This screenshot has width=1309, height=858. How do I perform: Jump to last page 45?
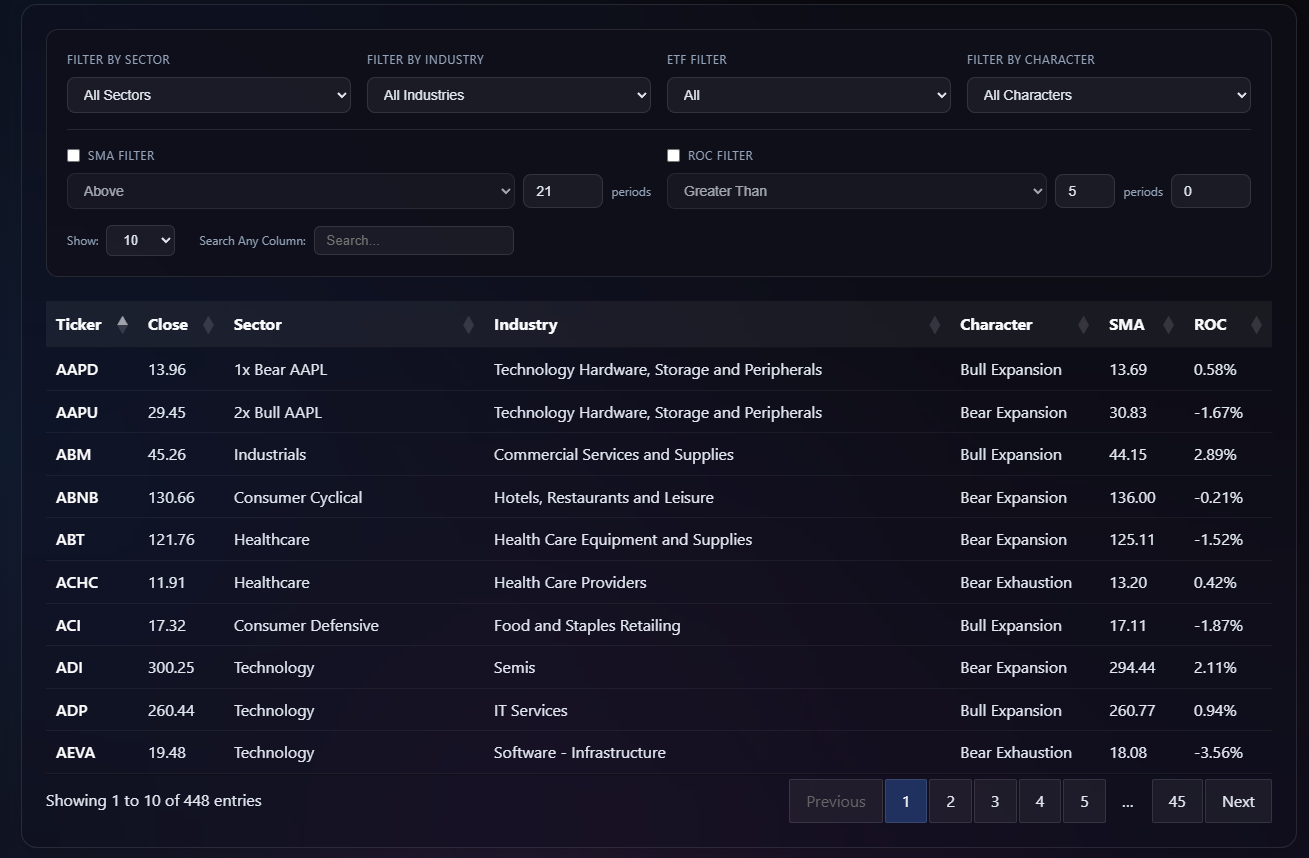coord(1176,801)
